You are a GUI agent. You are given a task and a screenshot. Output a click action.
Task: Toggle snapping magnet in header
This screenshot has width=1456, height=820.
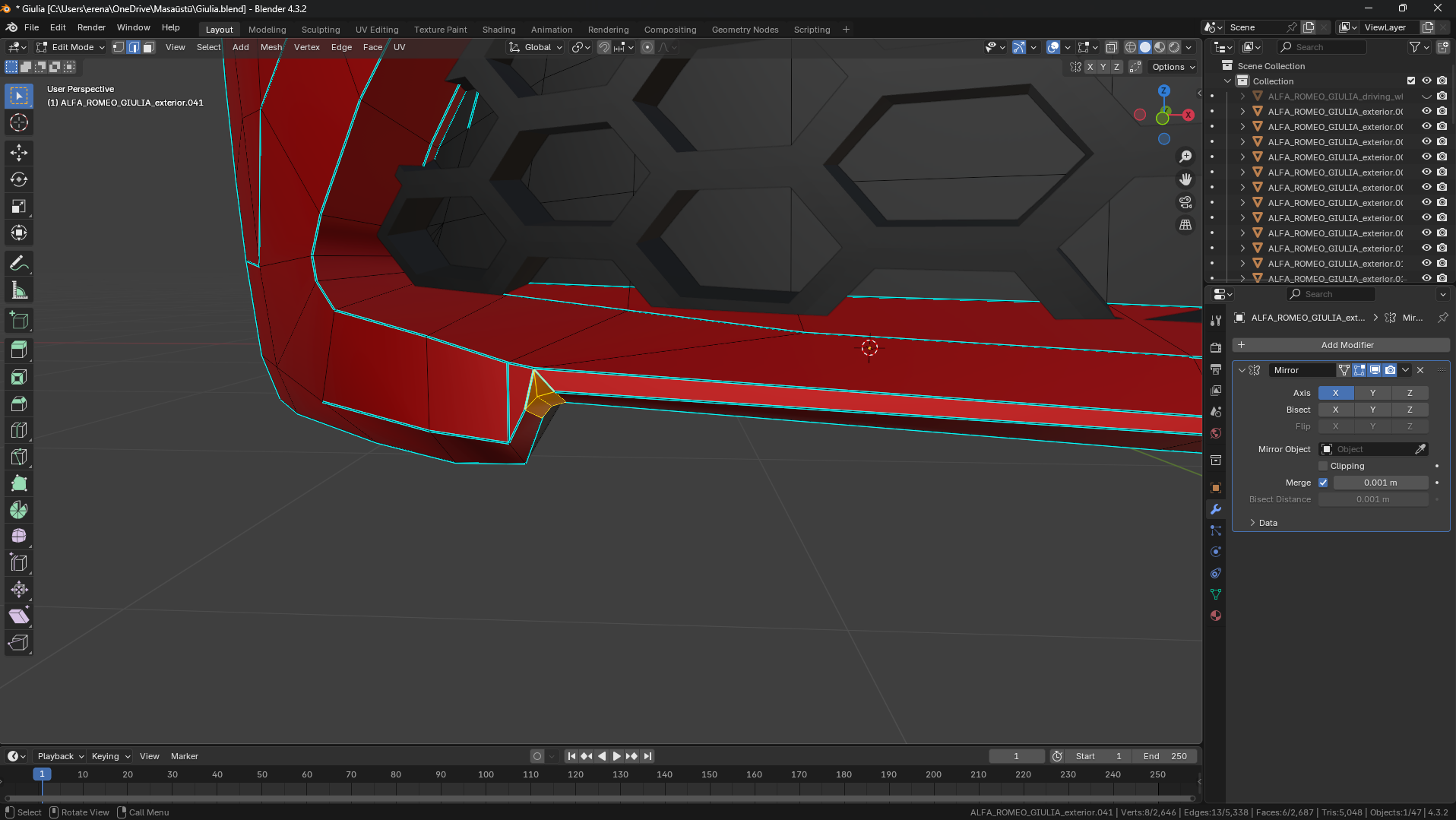point(604,47)
